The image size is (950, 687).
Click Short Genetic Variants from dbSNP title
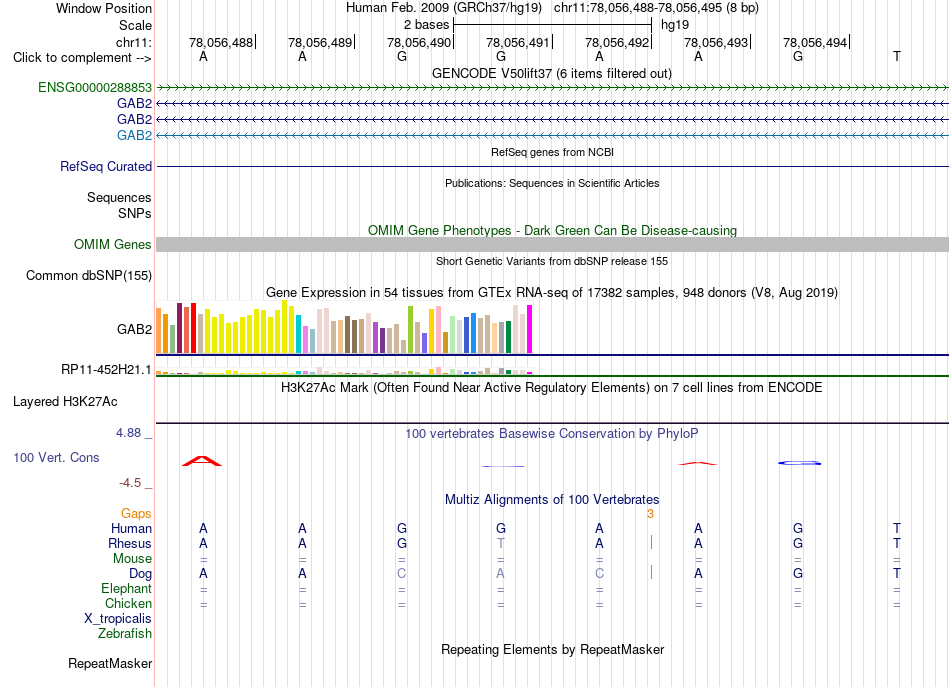(x=552, y=261)
